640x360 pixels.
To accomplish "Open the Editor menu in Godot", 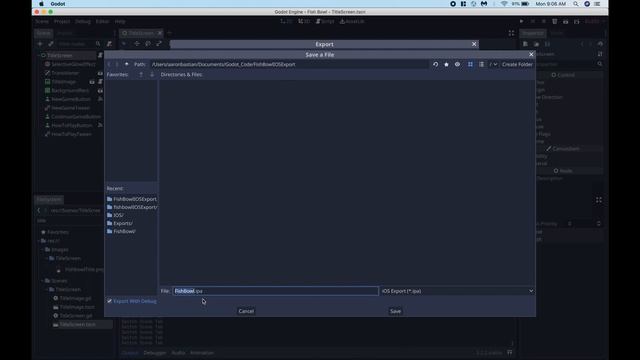I will pos(102,21).
